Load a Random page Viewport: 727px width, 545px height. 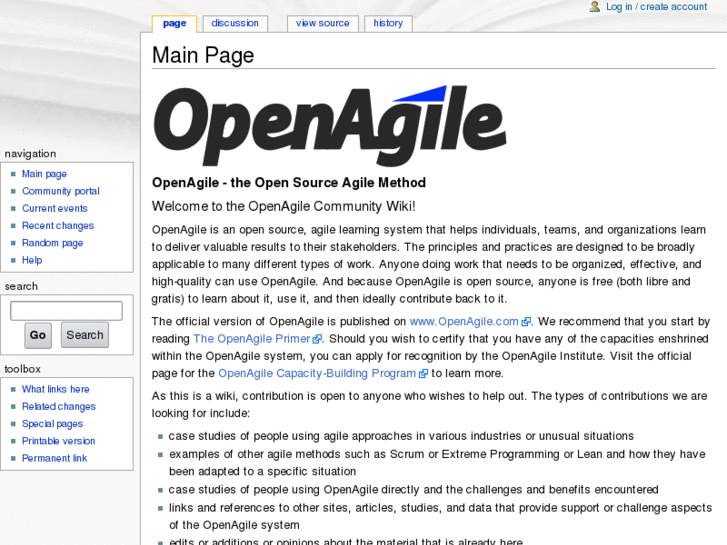[52, 243]
